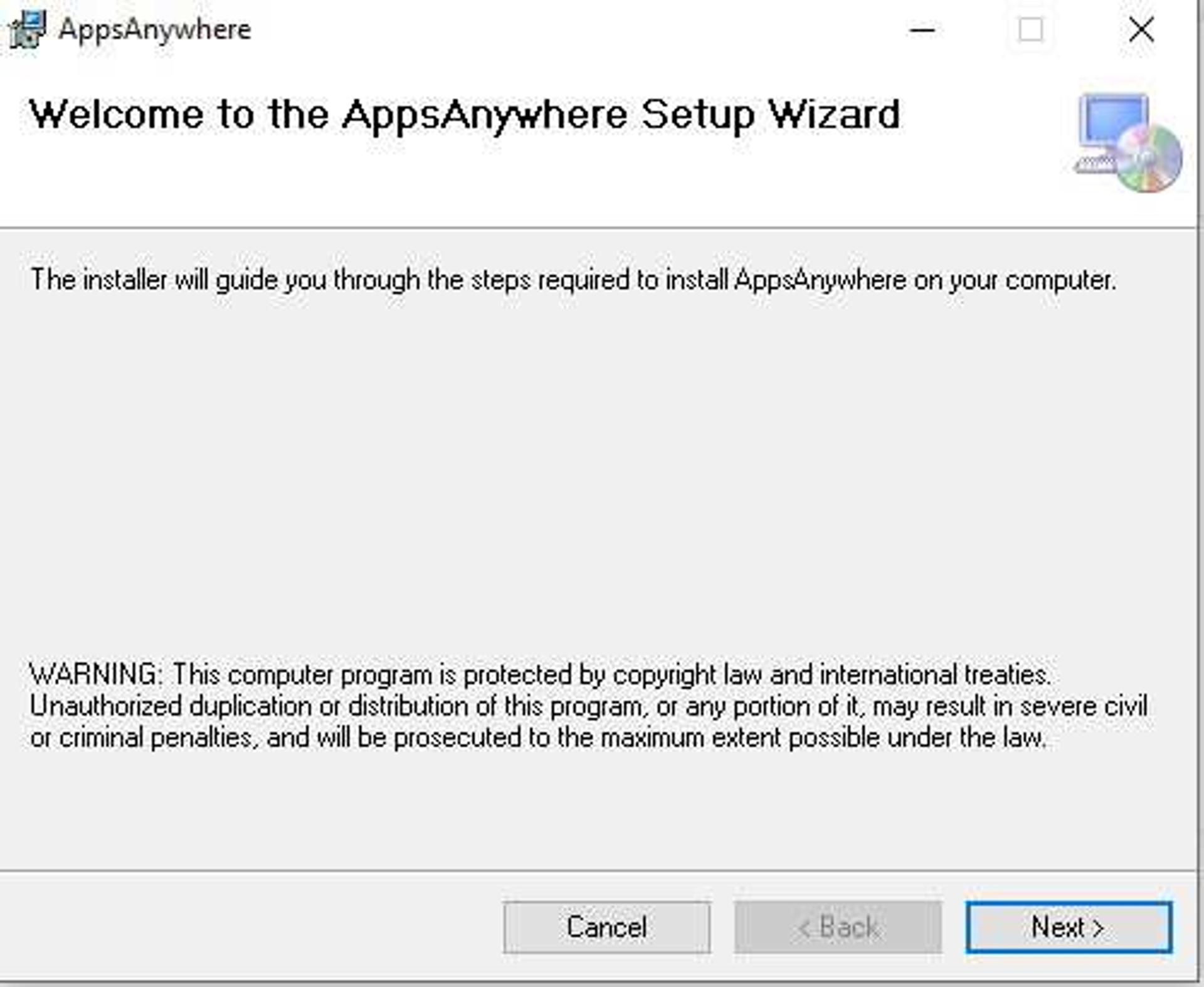Proceed with the Next > button
1204x987 pixels.
click(1069, 927)
